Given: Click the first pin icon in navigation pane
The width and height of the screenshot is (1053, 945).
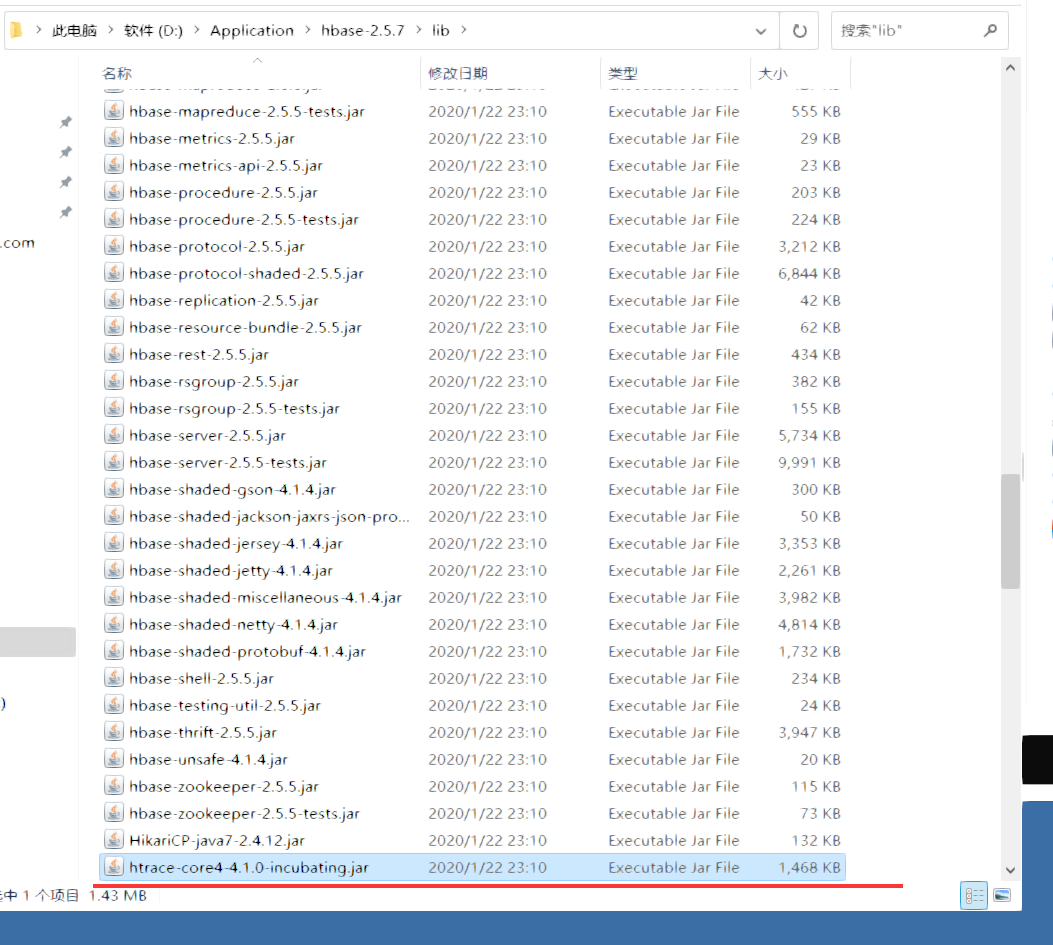Looking at the screenshot, I should pyautogui.click(x=65, y=122).
